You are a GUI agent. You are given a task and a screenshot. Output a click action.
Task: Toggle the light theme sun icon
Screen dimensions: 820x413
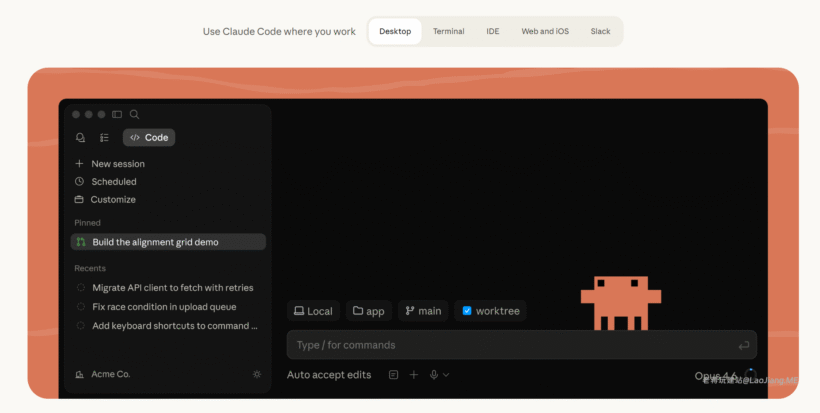(257, 374)
